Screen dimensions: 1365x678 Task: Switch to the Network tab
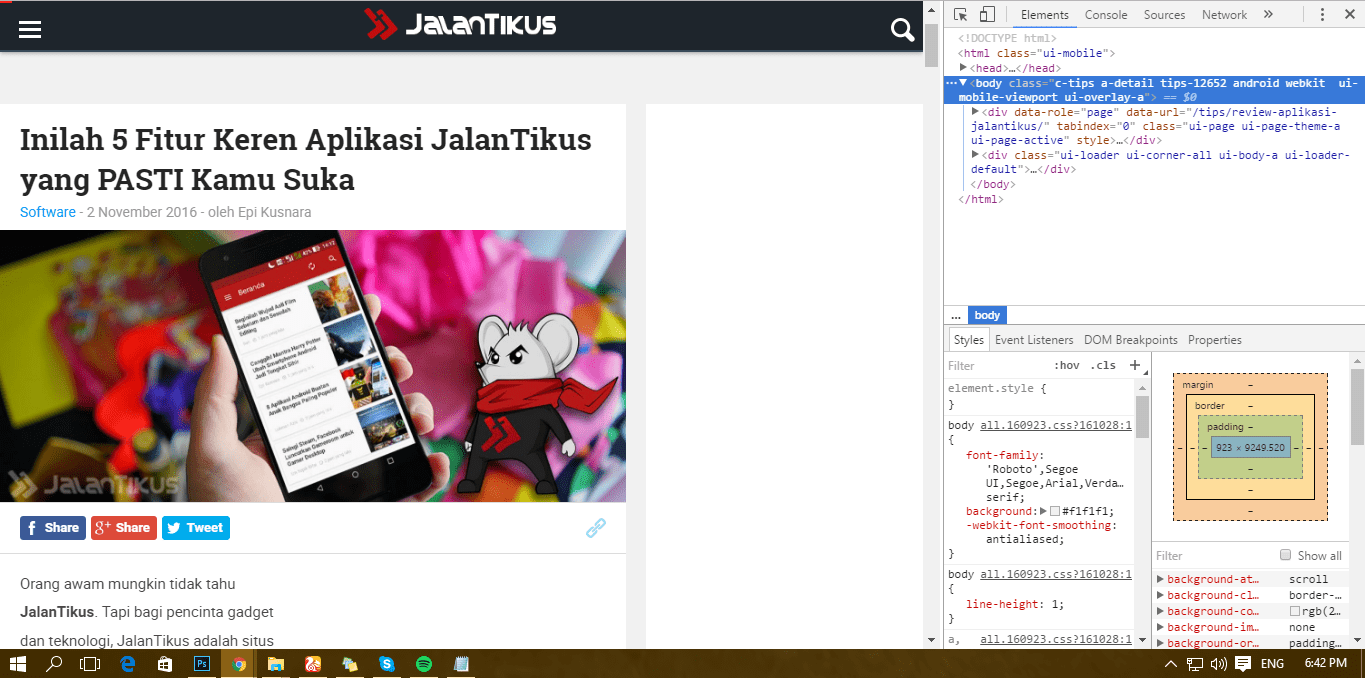coord(1224,14)
